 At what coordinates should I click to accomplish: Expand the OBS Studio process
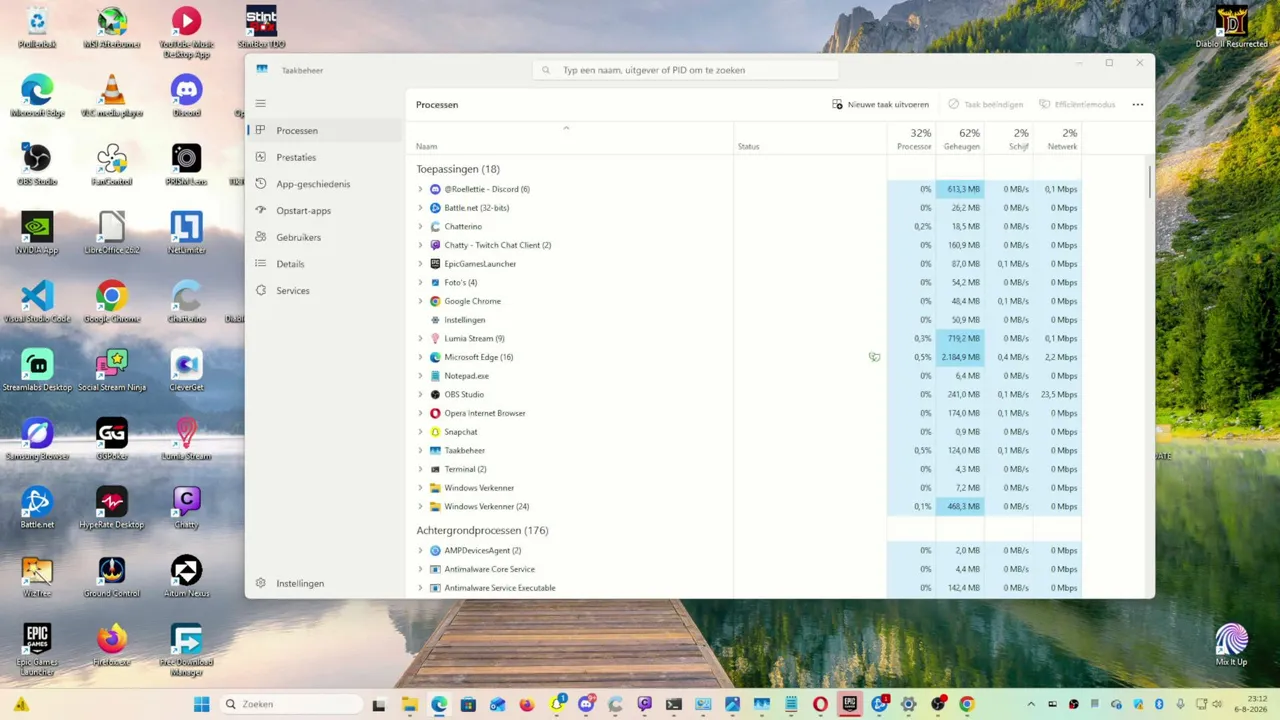420,395
